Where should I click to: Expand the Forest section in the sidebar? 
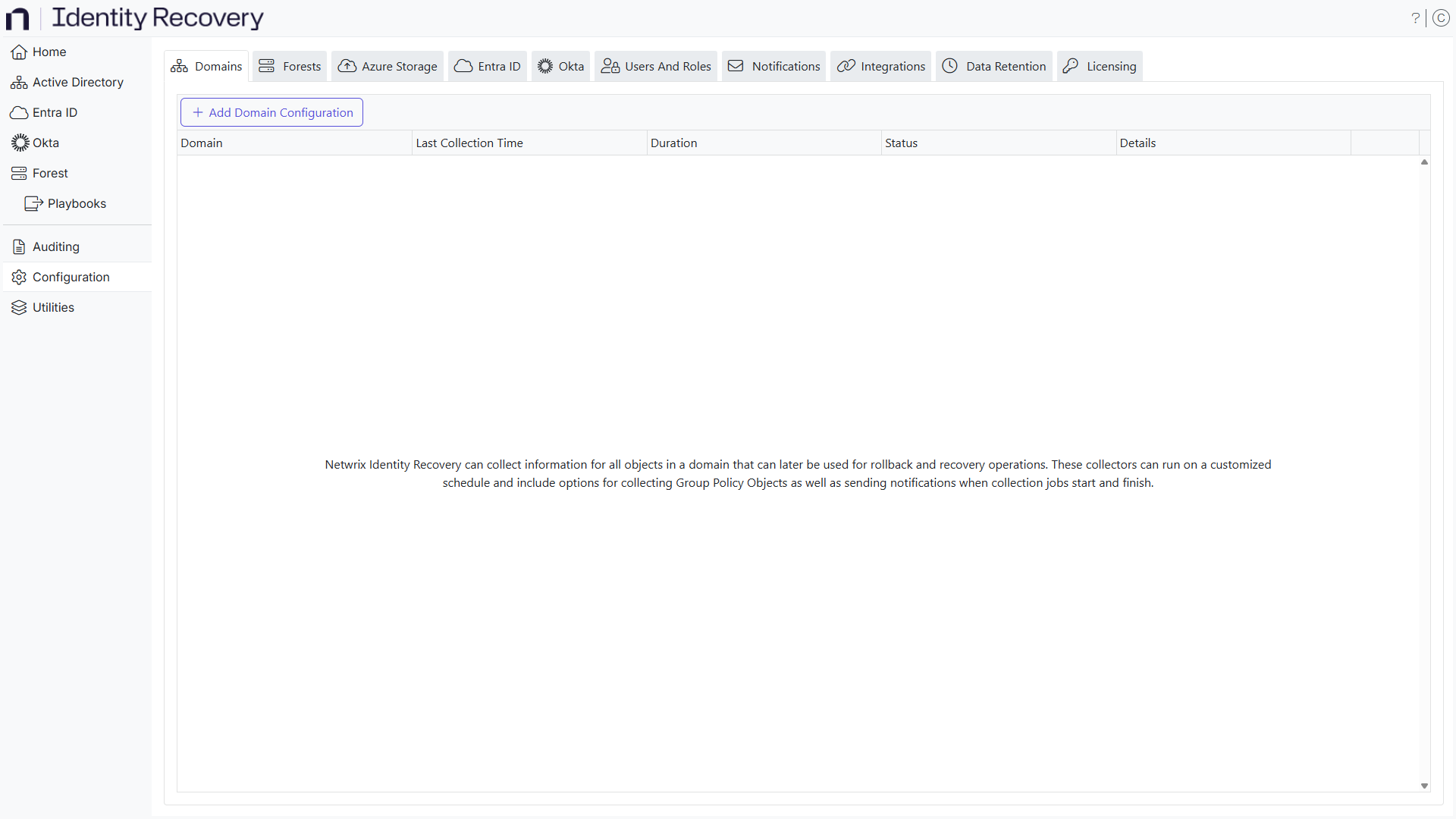(49, 173)
